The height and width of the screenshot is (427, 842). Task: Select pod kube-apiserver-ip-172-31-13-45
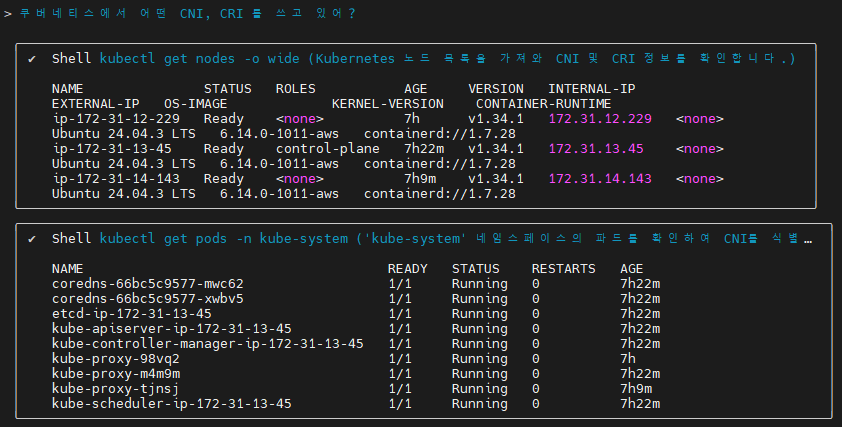tap(172, 329)
